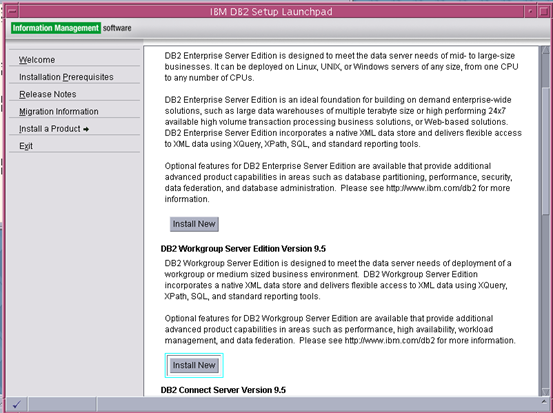The image size is (553, 413).
Task: Click heading DB2 Connect Server Version 9.5
Action: click(223, 390)
